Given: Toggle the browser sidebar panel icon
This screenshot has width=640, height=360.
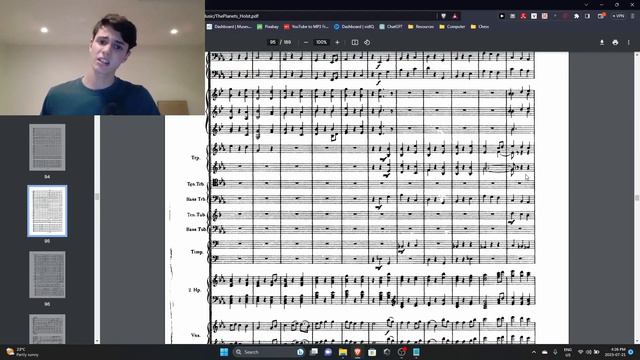Looking at the screenshot, I should [587, 16].
